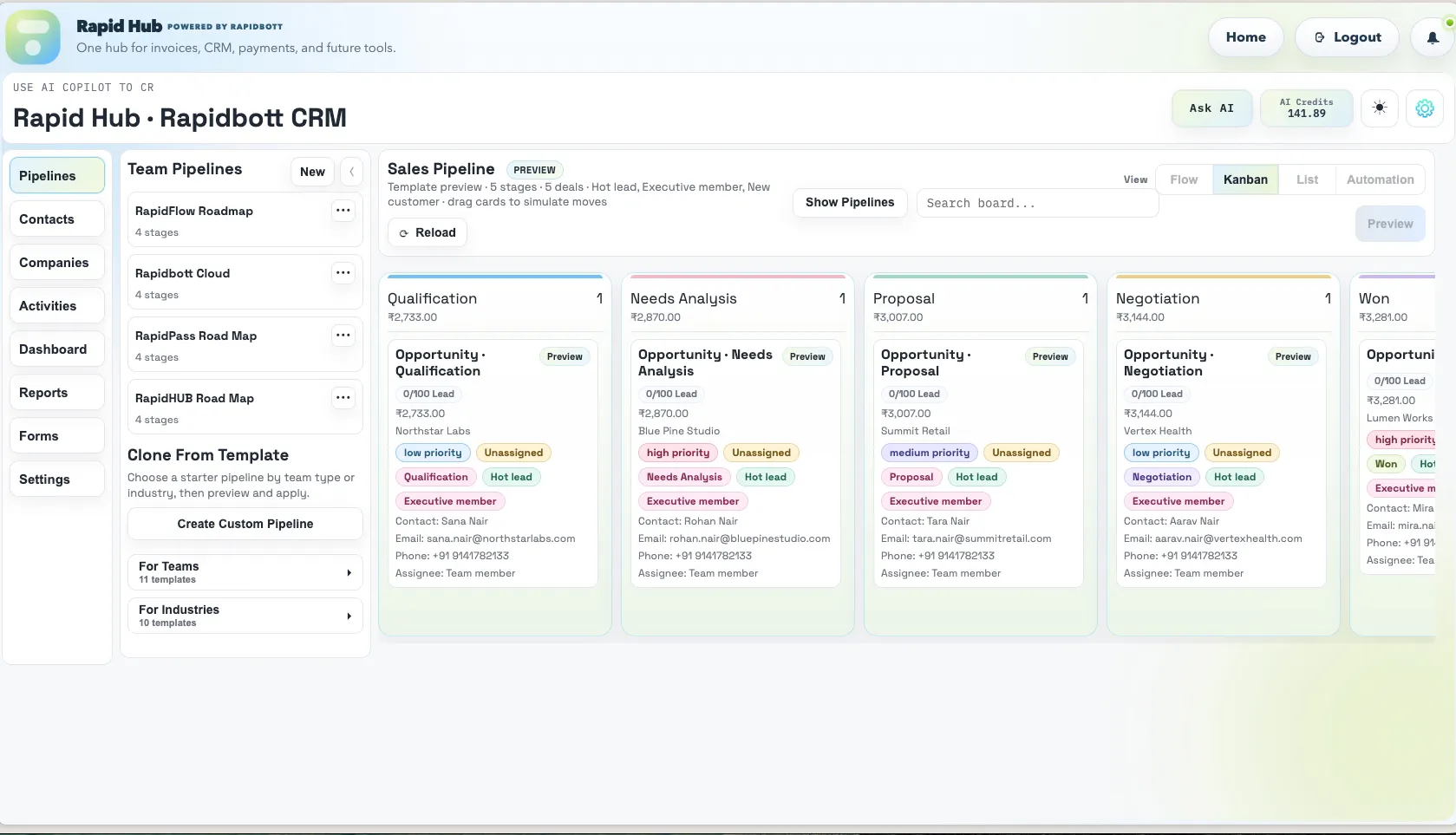Click 0/100 Lead badge on Proposal card

click(914, 394)
